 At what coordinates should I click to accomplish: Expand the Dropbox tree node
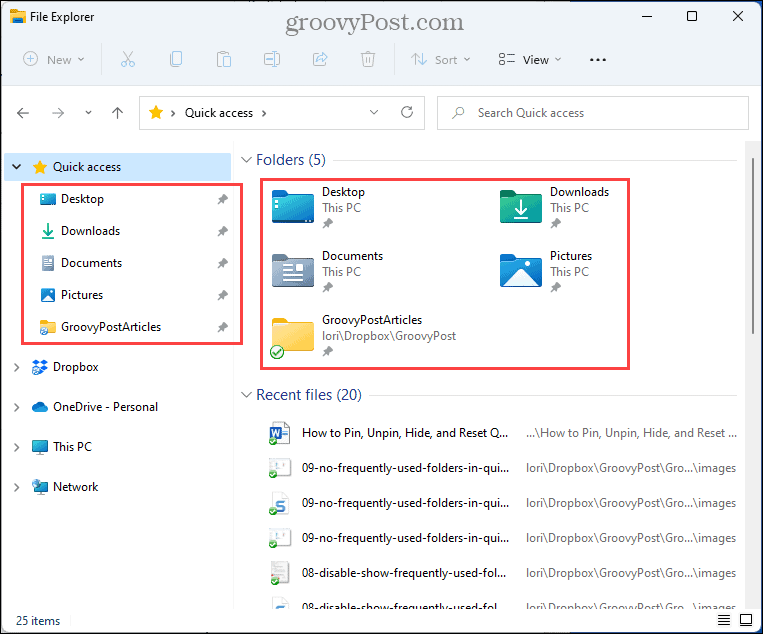tap(17, 367)
